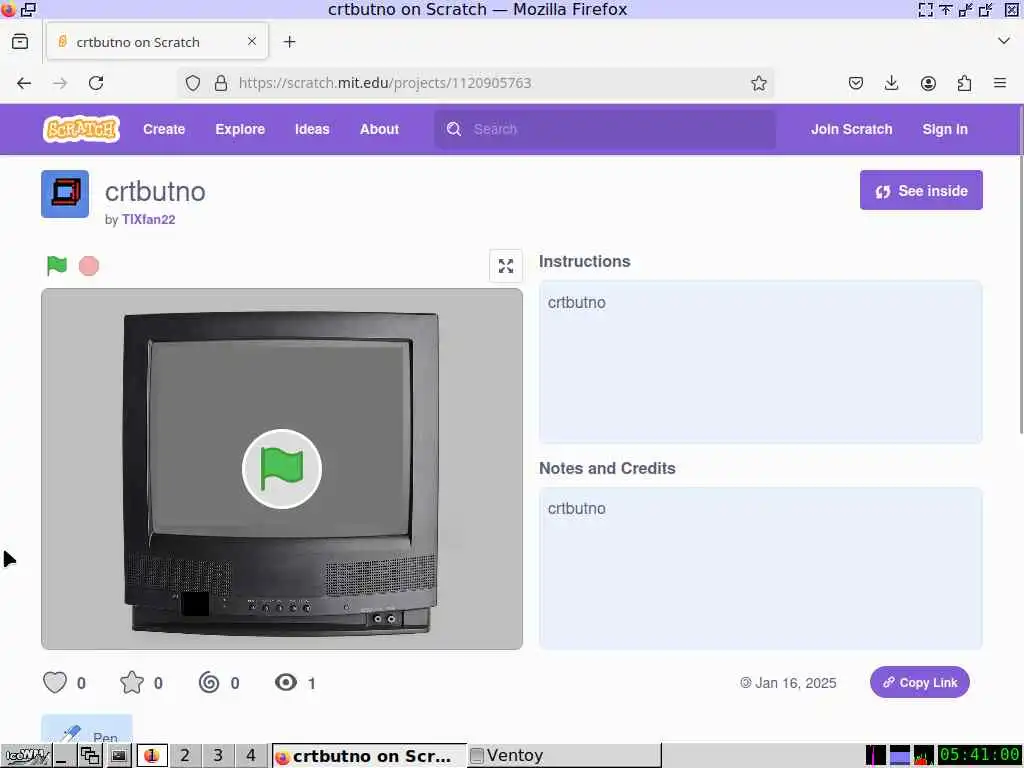Go back with browser back arrow
Image resolution: width=1024 pixels, height=768 pixels.
24,83
